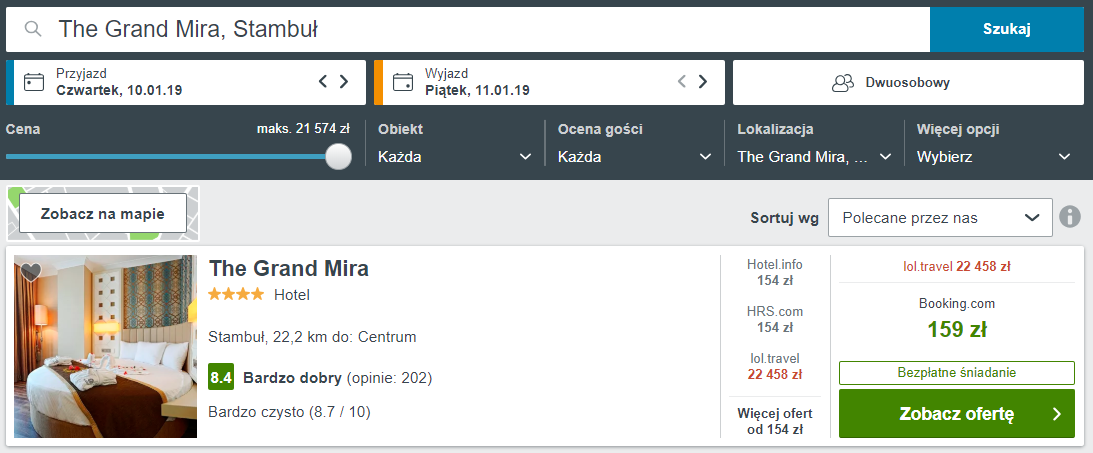
Task: Click the Zobacz ofertę button
Action: coord(956,414)
